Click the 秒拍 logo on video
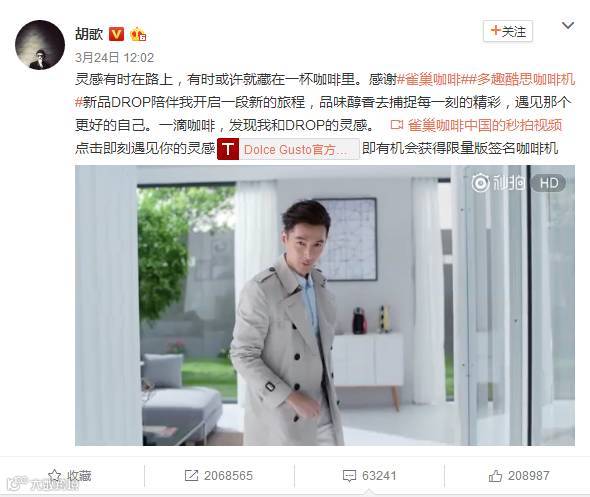The width and height of the screenshot is (590, 497). [499, 183]
